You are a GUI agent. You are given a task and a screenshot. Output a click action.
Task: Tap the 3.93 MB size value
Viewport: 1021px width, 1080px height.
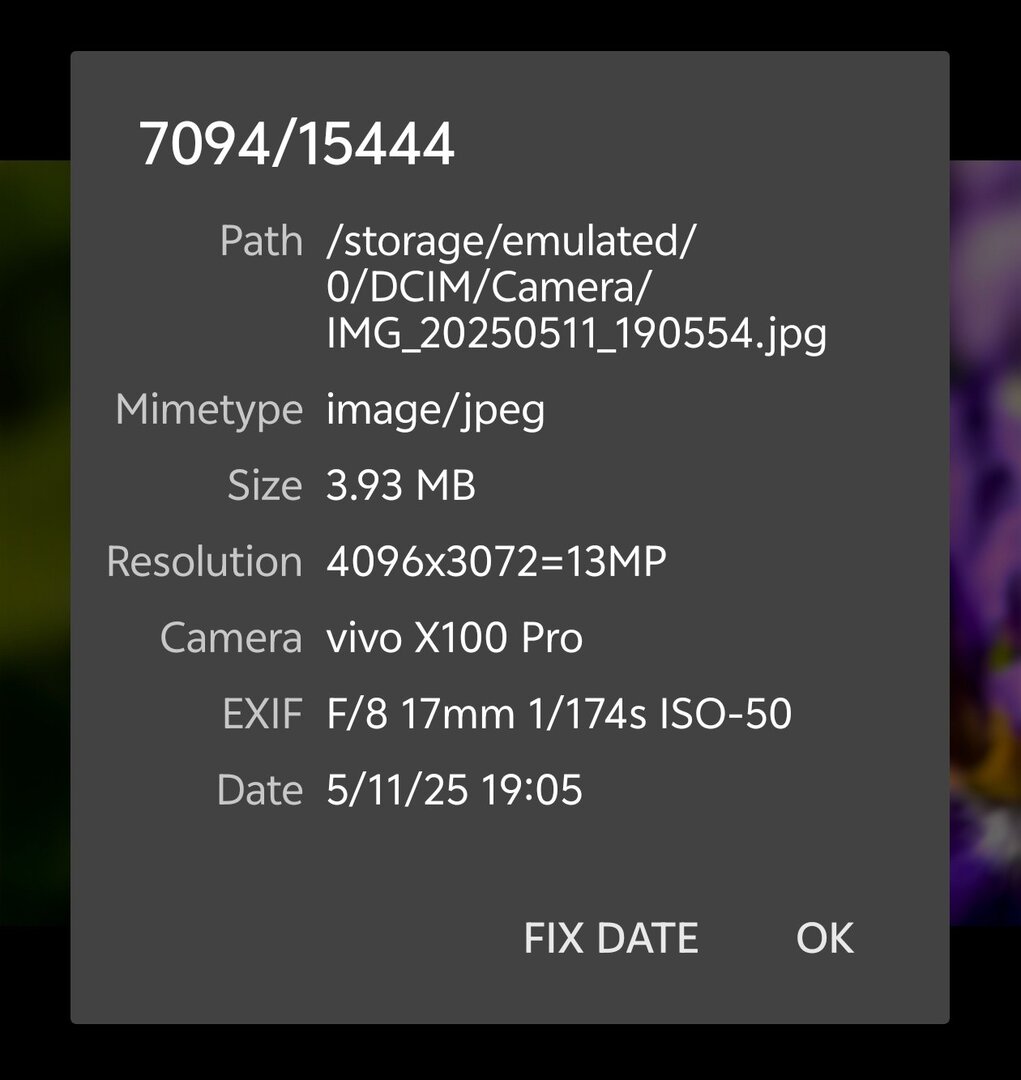[x=400, y=486]
